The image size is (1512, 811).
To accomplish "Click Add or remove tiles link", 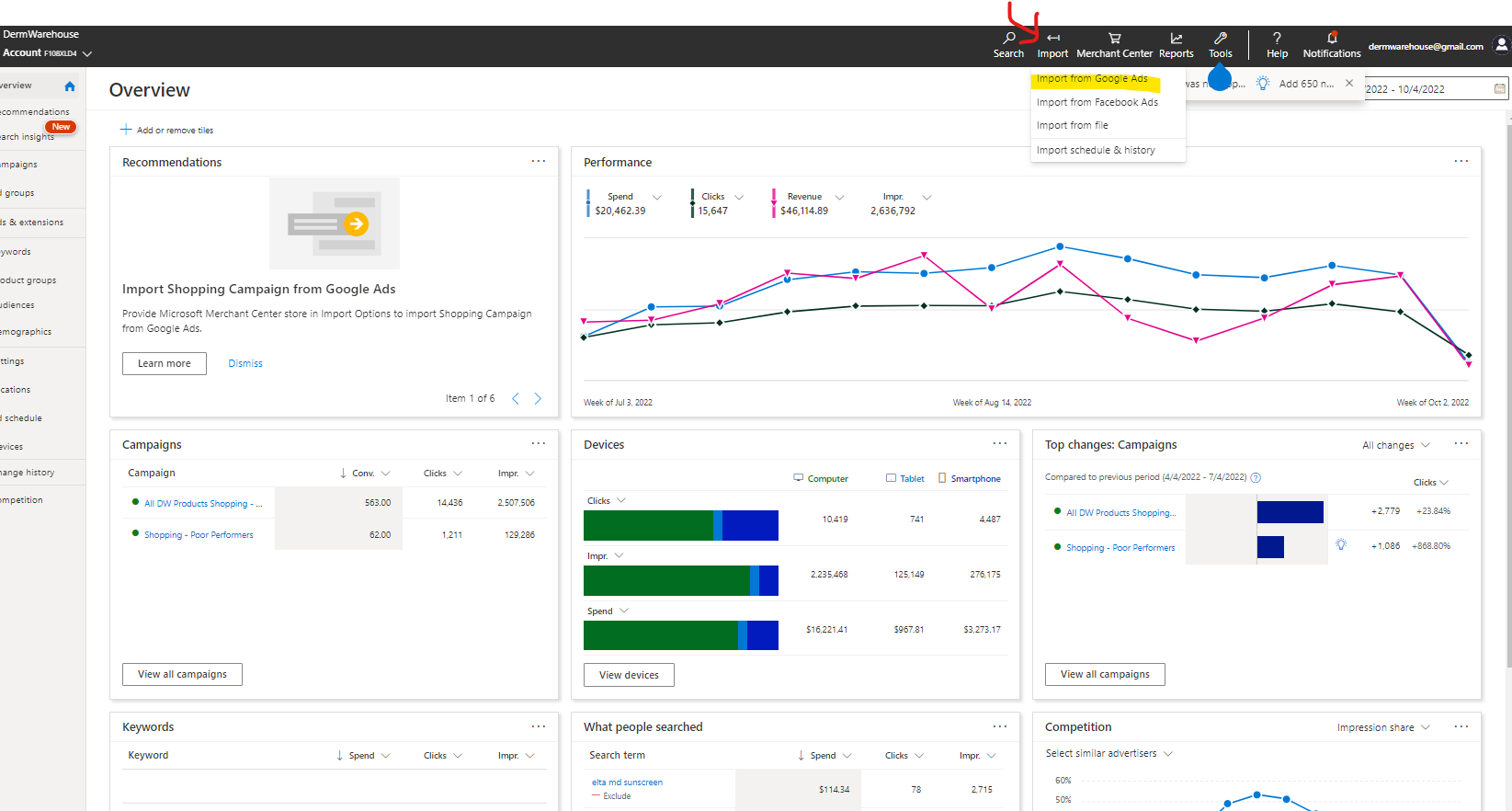I will (x=175, y=131).
